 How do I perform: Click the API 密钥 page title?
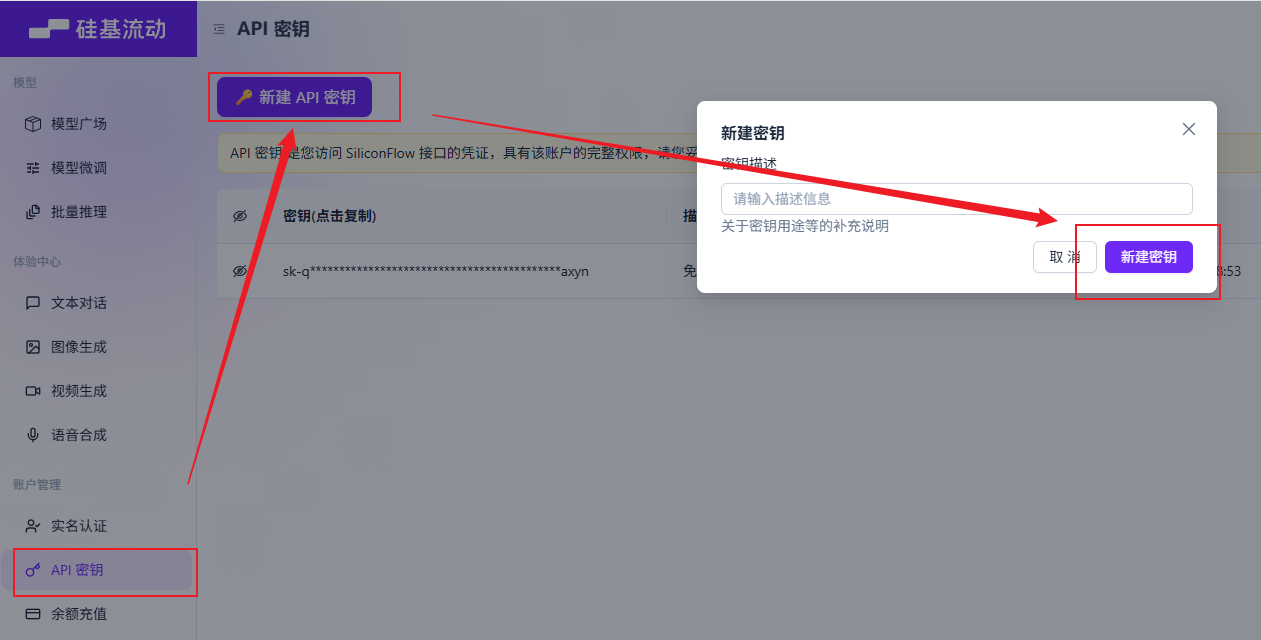click(273, 29)
